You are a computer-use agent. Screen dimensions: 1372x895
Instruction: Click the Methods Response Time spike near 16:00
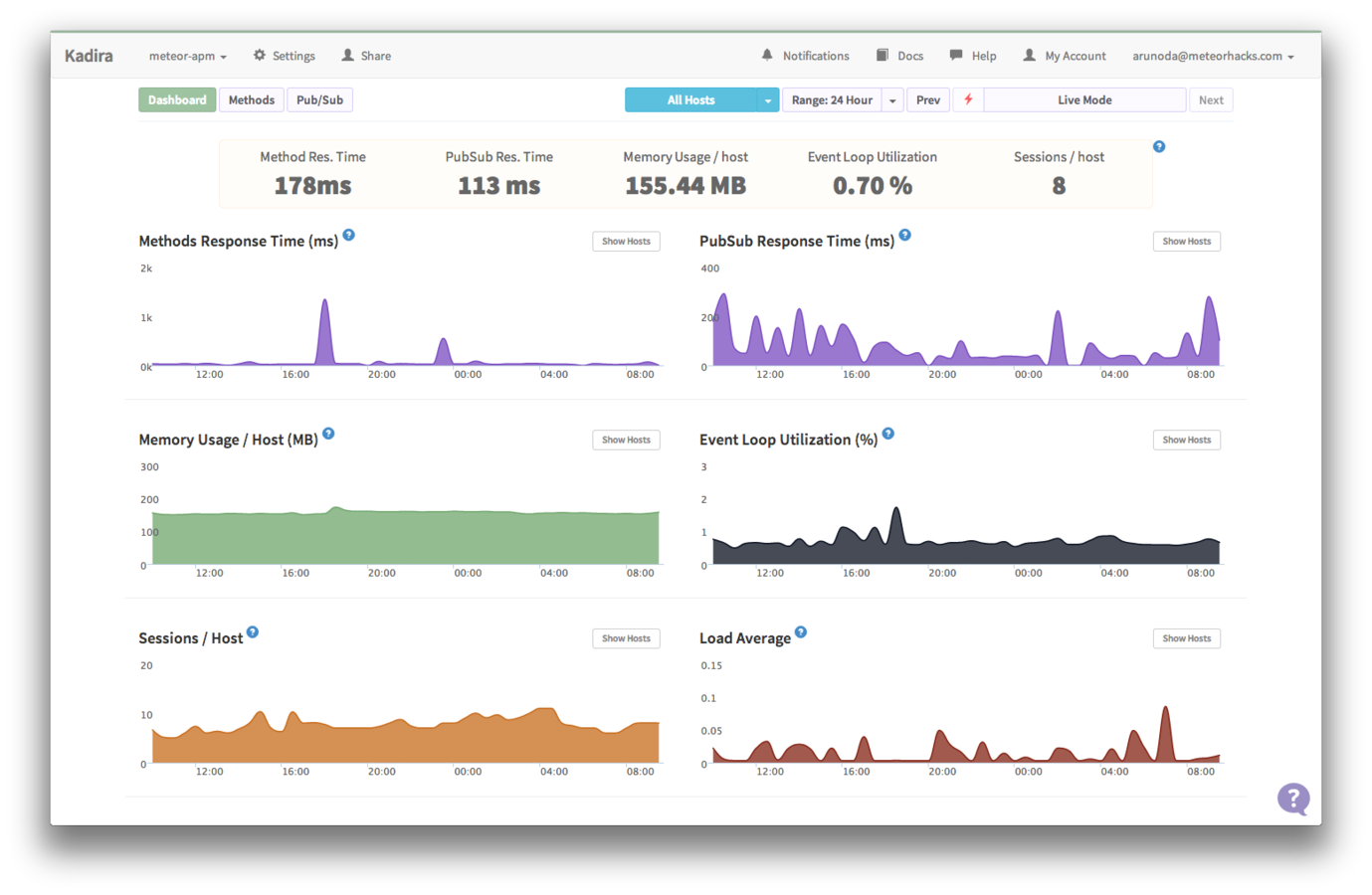click(324, 331)
